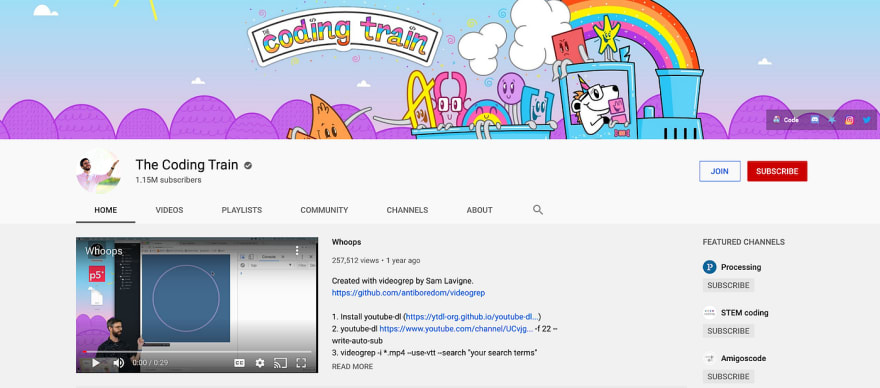
Task: Subscribe to The Coding Train channel
Action: (x=777, y=171)
